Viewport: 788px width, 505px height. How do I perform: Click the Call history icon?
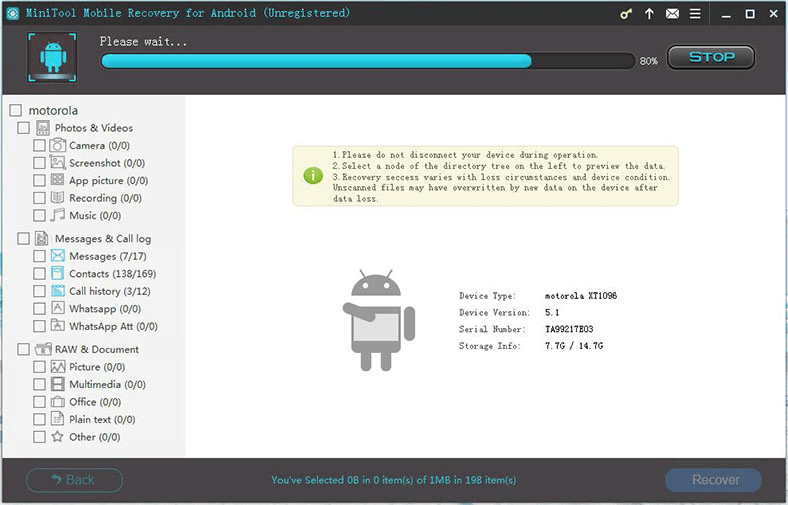pyautogui.click(x=58, y=291)
